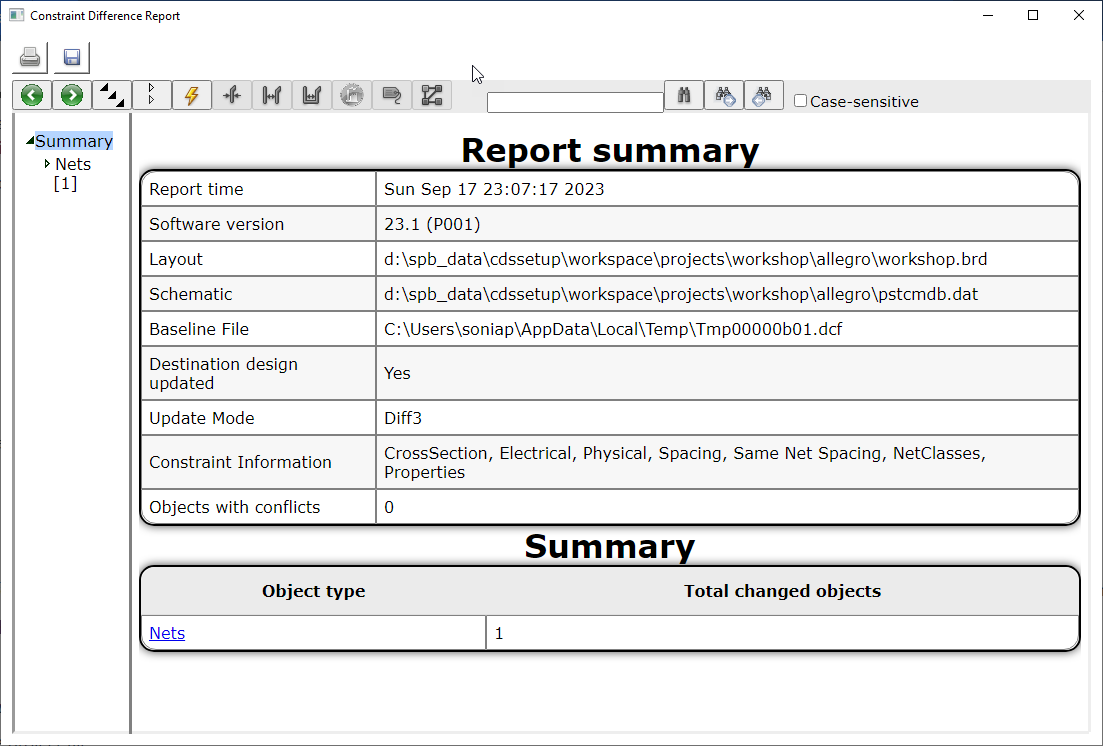Open the Nets link in Summary table

point(167,633)
